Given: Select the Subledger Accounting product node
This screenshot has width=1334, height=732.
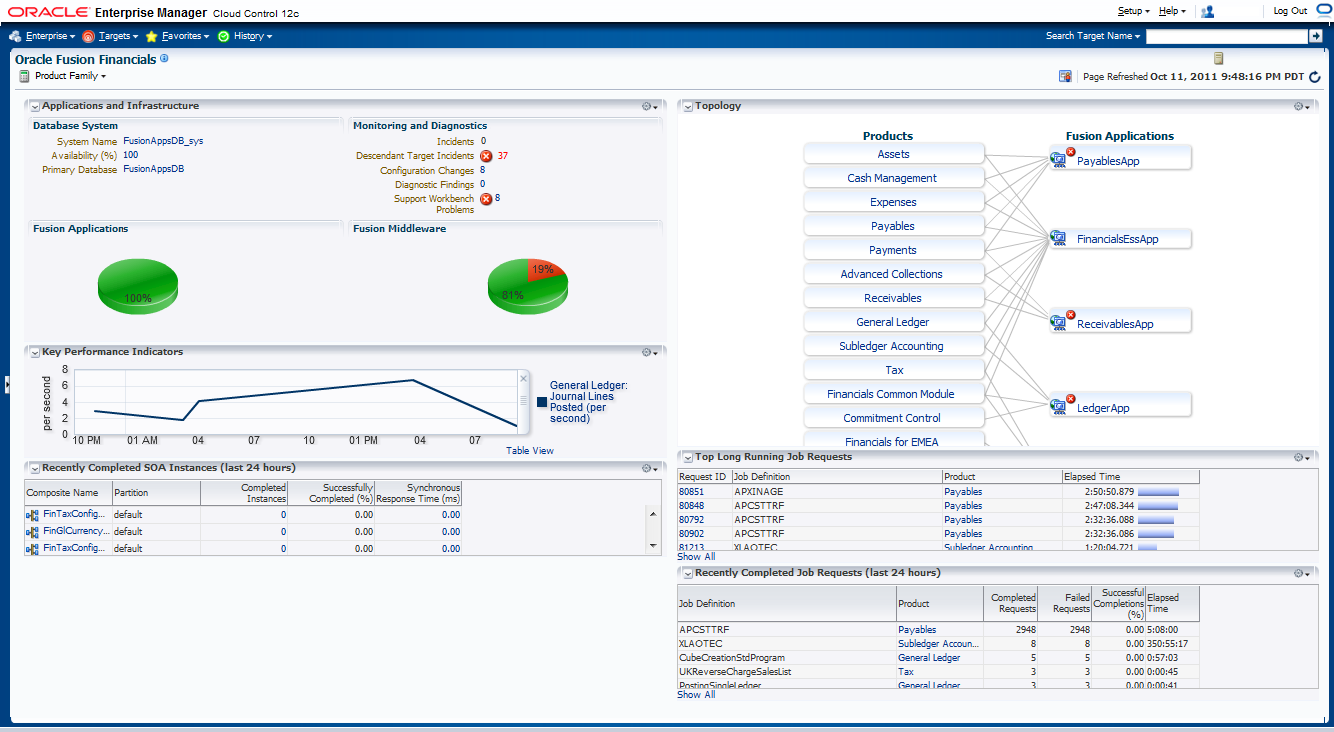Looking at the screenshot, I should click(894, 346).
